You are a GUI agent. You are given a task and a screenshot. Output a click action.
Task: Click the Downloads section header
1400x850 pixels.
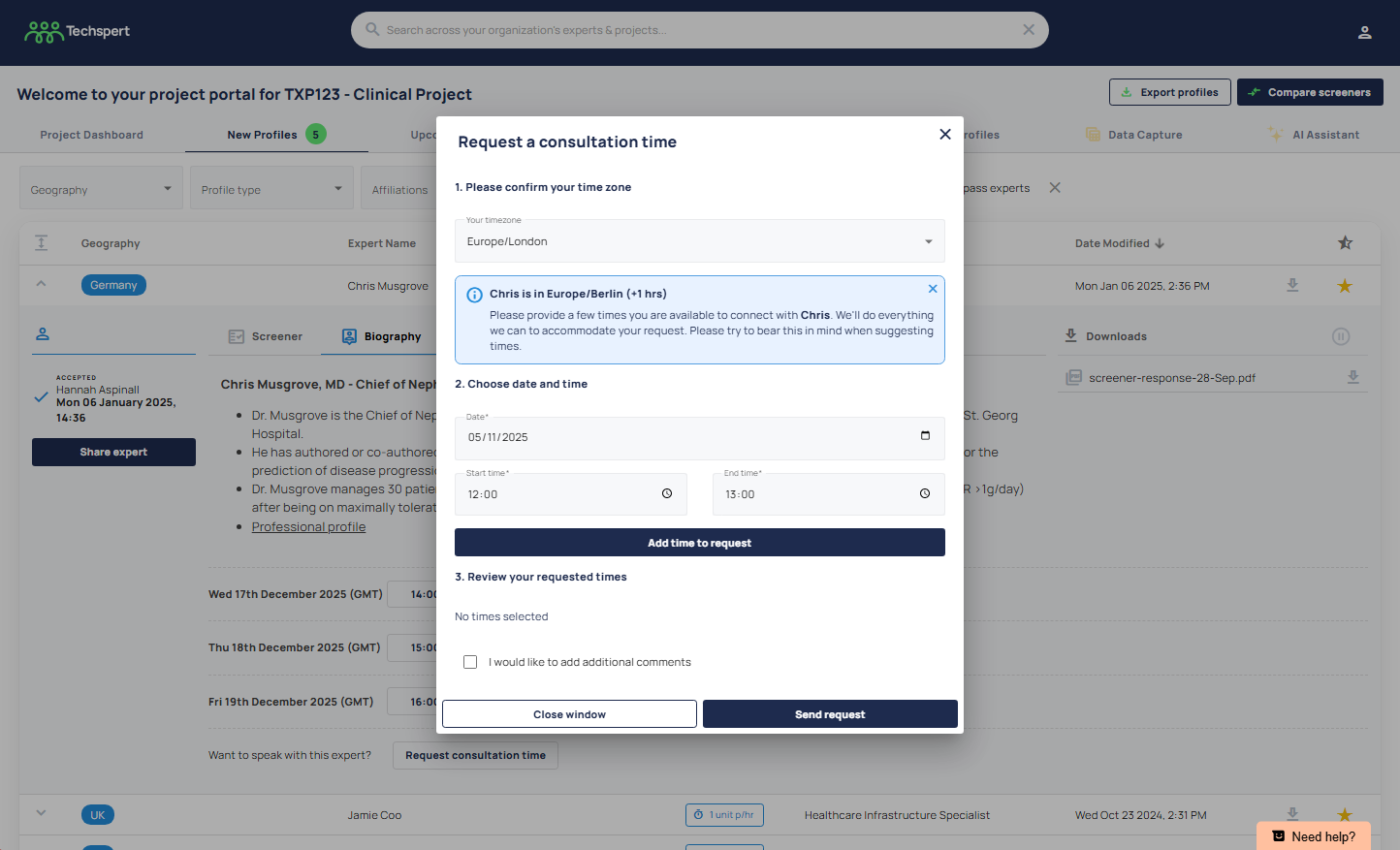point(1116,336)
